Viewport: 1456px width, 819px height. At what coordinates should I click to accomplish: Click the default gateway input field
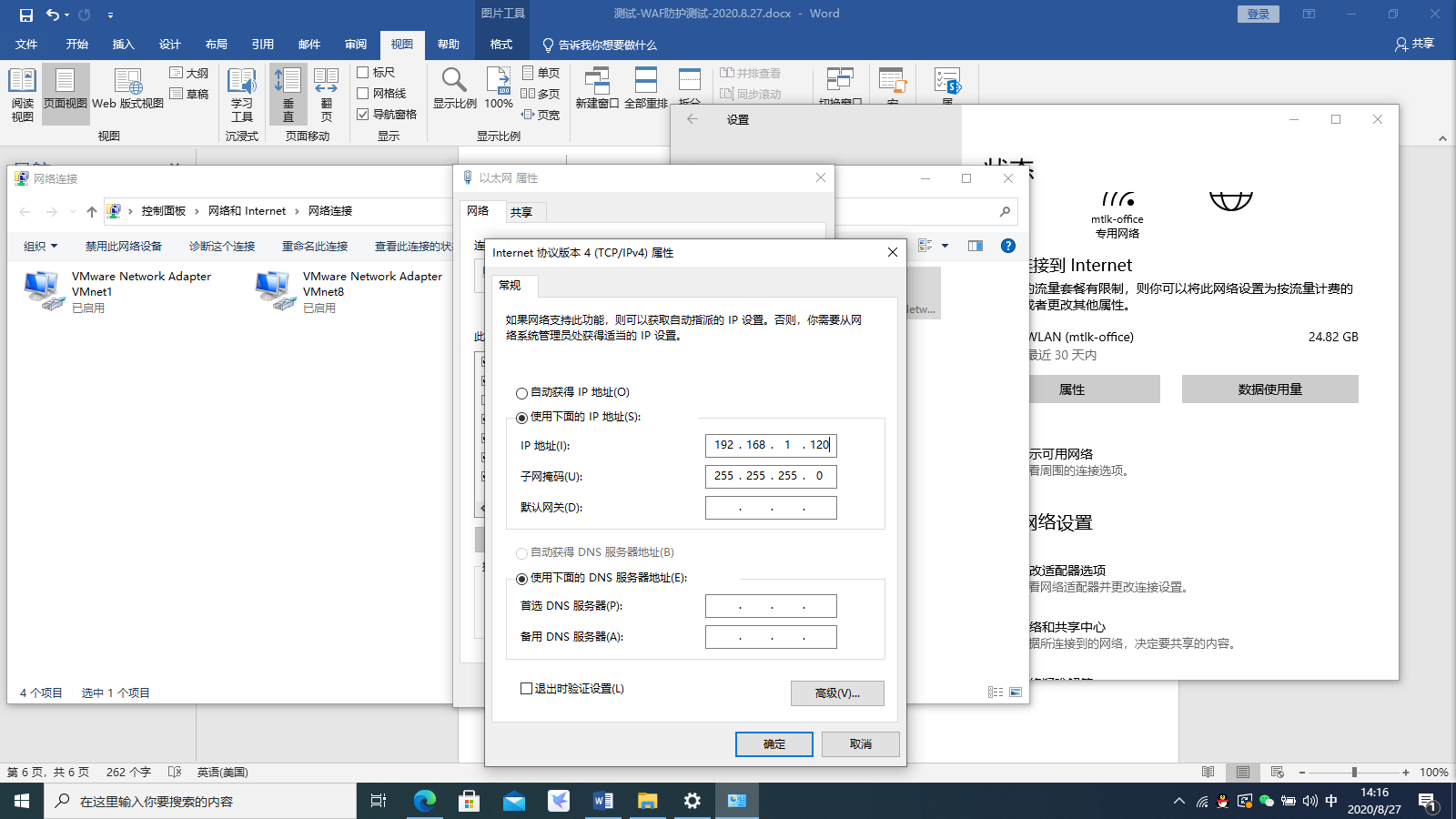click(771, 508)
